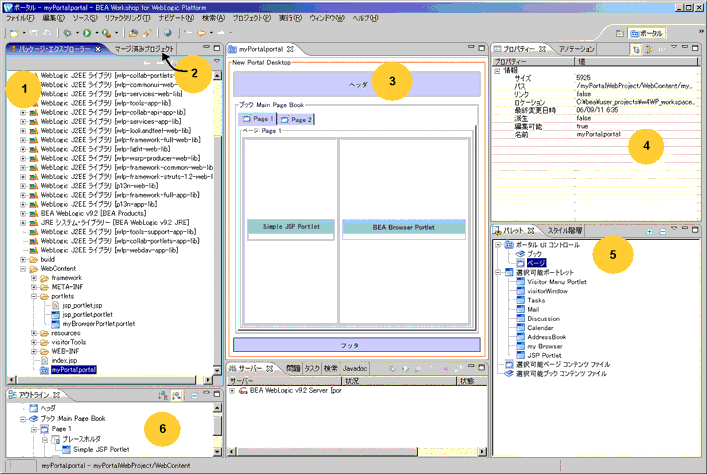This screenshot has width=707, height=474.
Task: Click the jsp_portlet.jsp file icon
Action: point(55,305)
